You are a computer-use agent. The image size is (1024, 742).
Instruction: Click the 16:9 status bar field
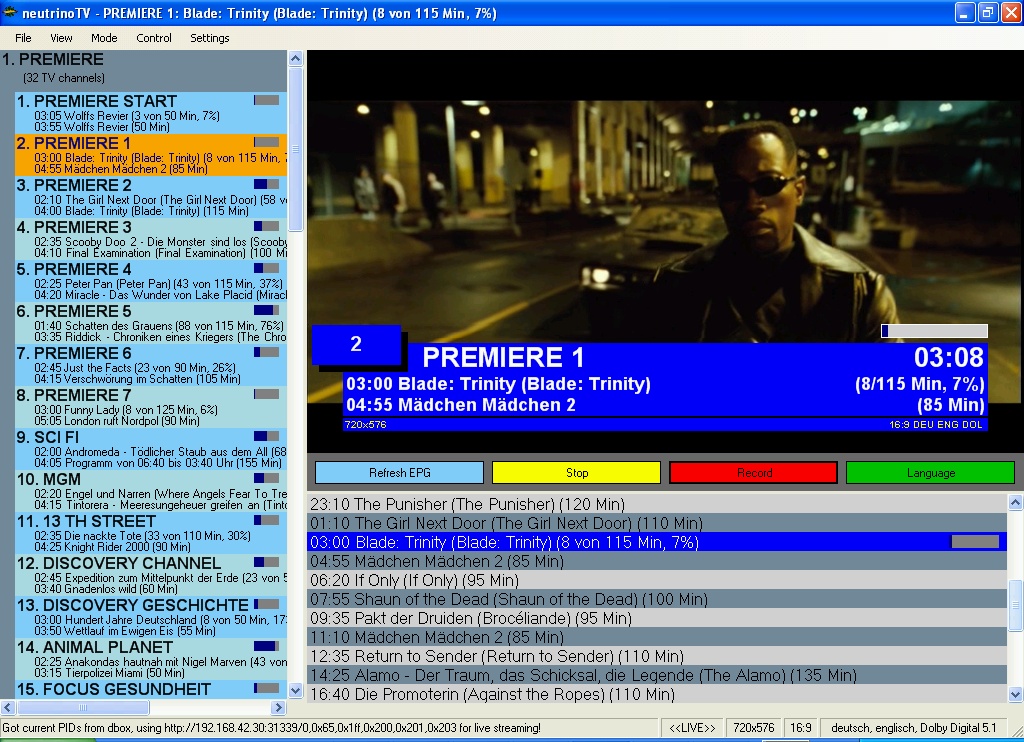pos(801,728)
